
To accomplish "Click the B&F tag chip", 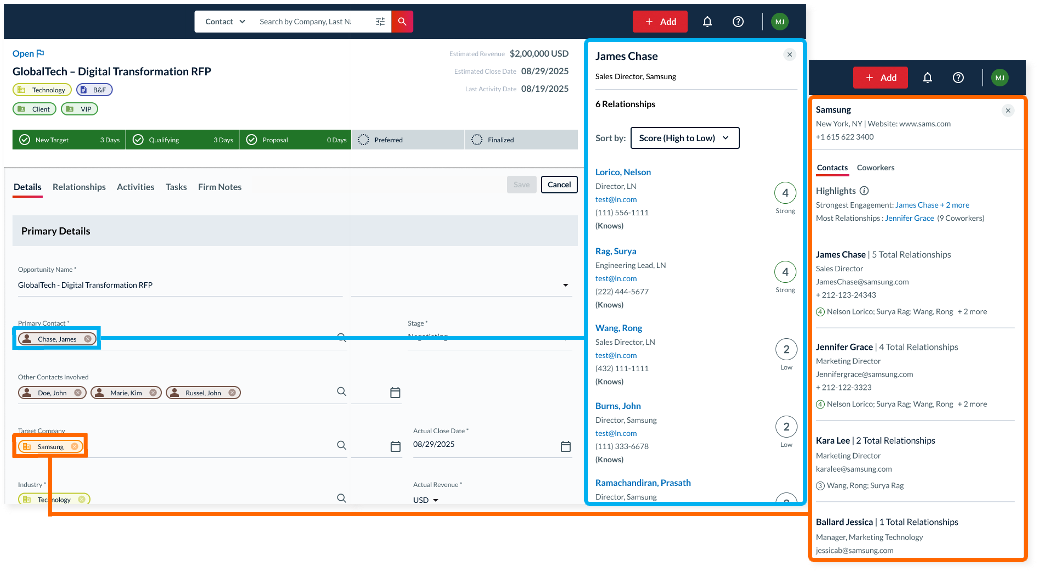I will pos(94,90).
